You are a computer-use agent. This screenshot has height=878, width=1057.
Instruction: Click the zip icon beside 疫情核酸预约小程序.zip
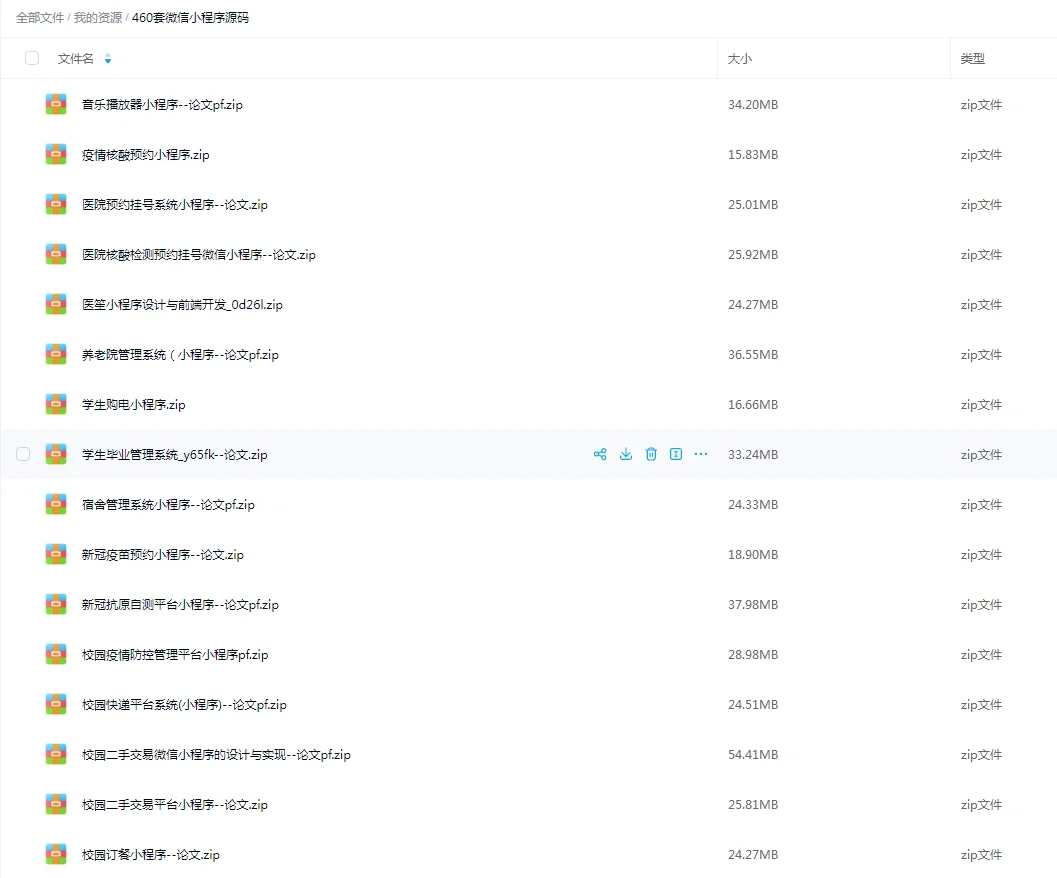tap(56, 154)
